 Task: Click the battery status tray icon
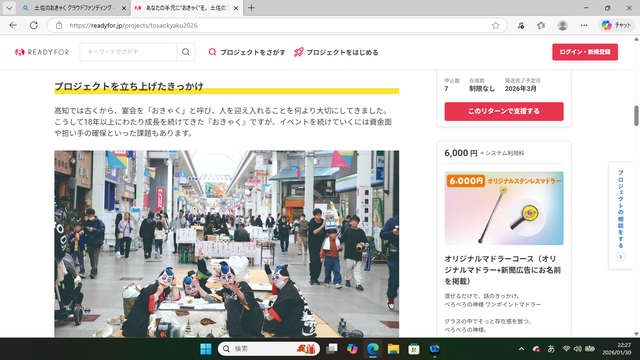pos(590,349)
